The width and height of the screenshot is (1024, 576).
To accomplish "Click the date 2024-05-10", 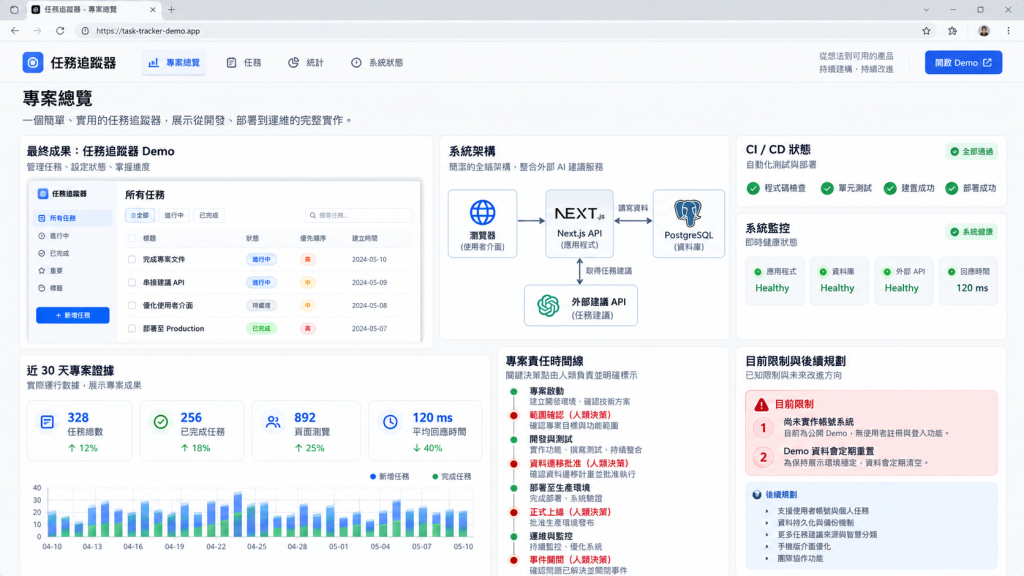I will pyautogui.click(x=369, y=259).
